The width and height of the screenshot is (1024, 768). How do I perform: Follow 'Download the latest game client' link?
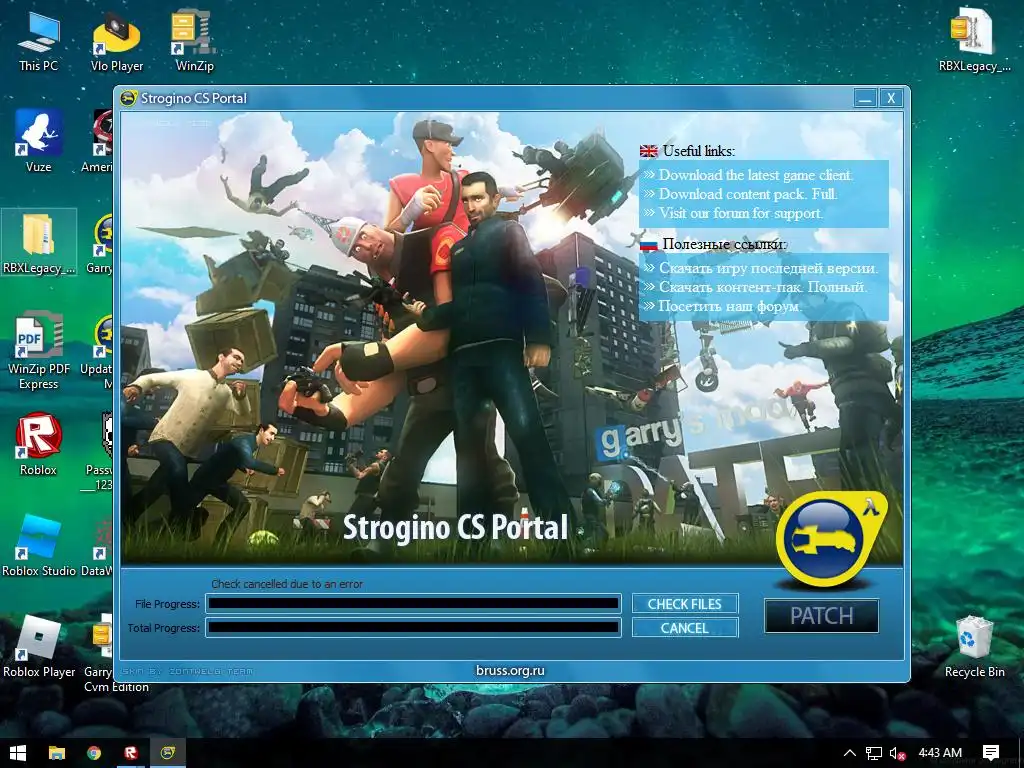pos(756,175)
